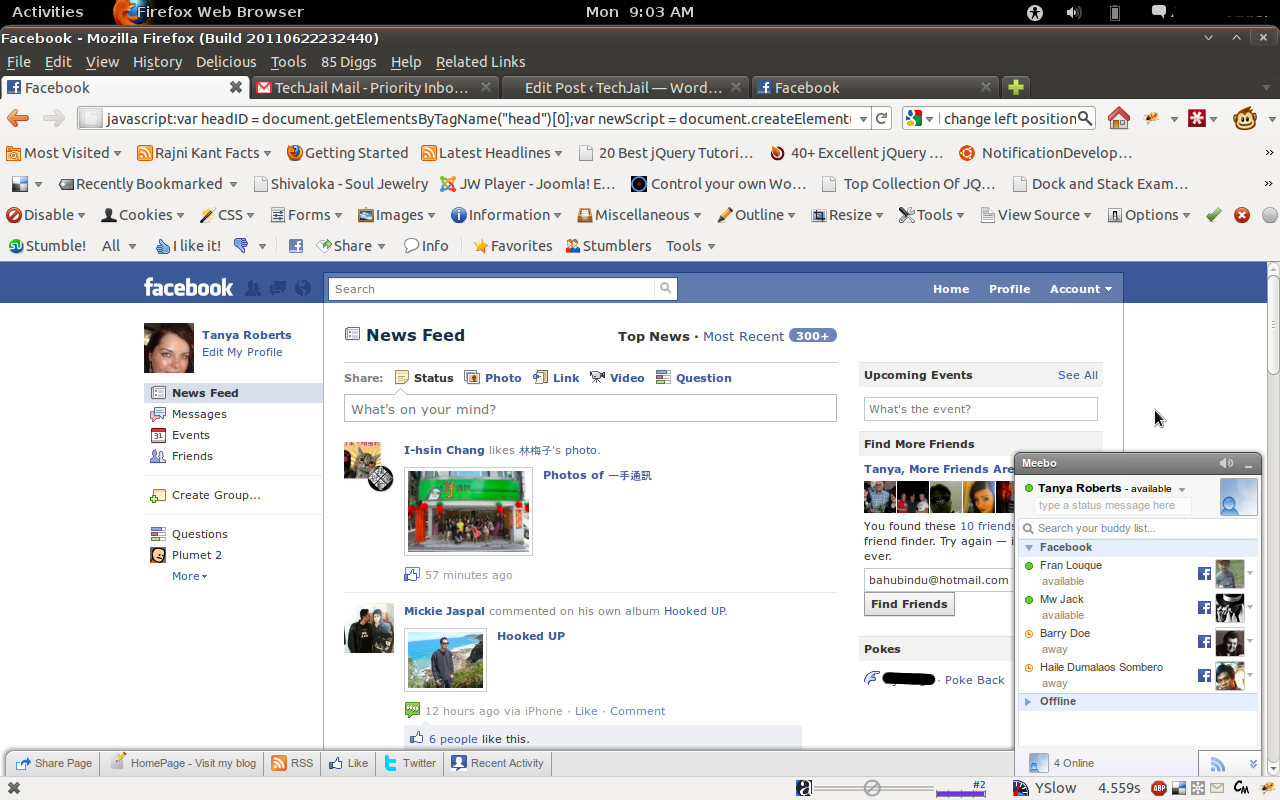This screenshot has width=1280, height=800.
Task: Open the Hooked UP album thumbnail
Action: click(445, 660)
